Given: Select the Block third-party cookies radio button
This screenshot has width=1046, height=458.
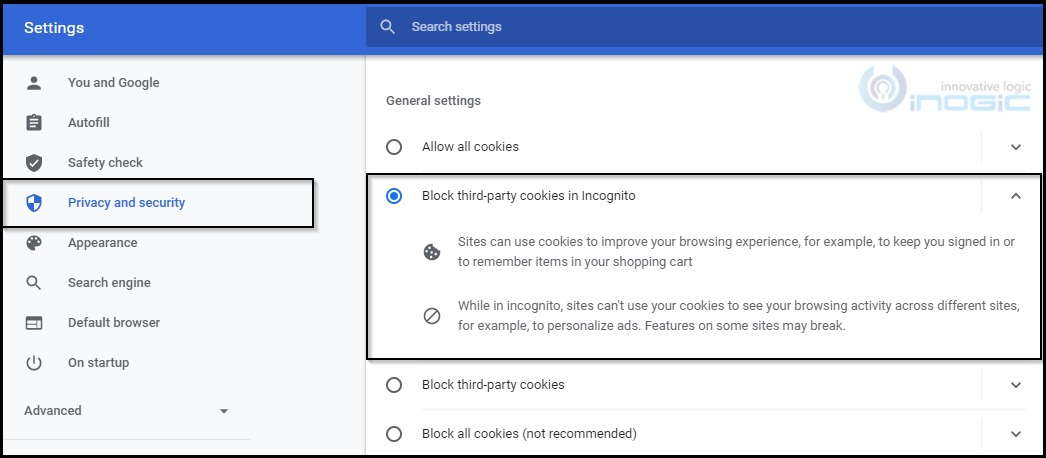Looking at the screenshot, I should tap(394, 385).
